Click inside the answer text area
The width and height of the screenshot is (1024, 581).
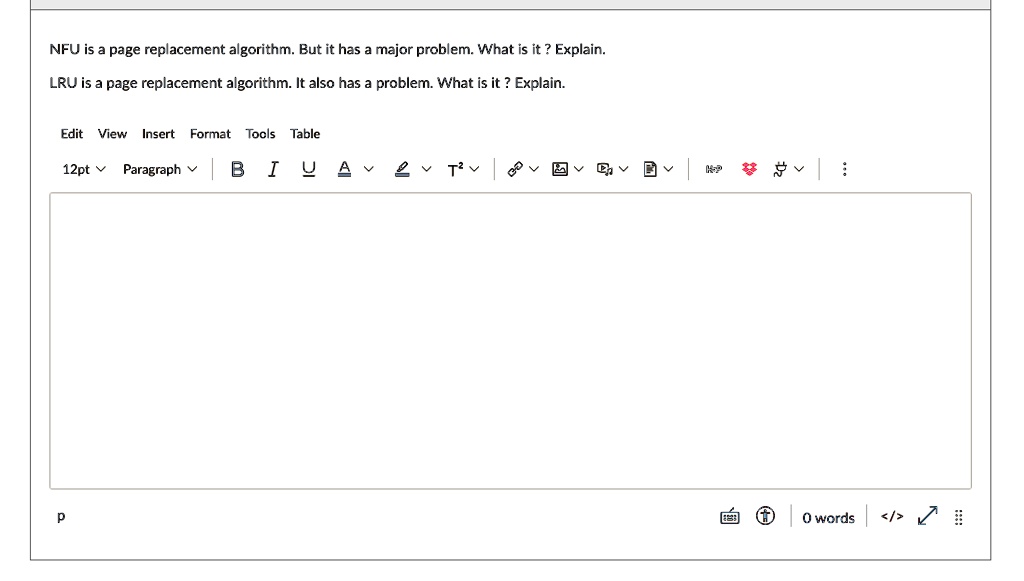point(510,340)
